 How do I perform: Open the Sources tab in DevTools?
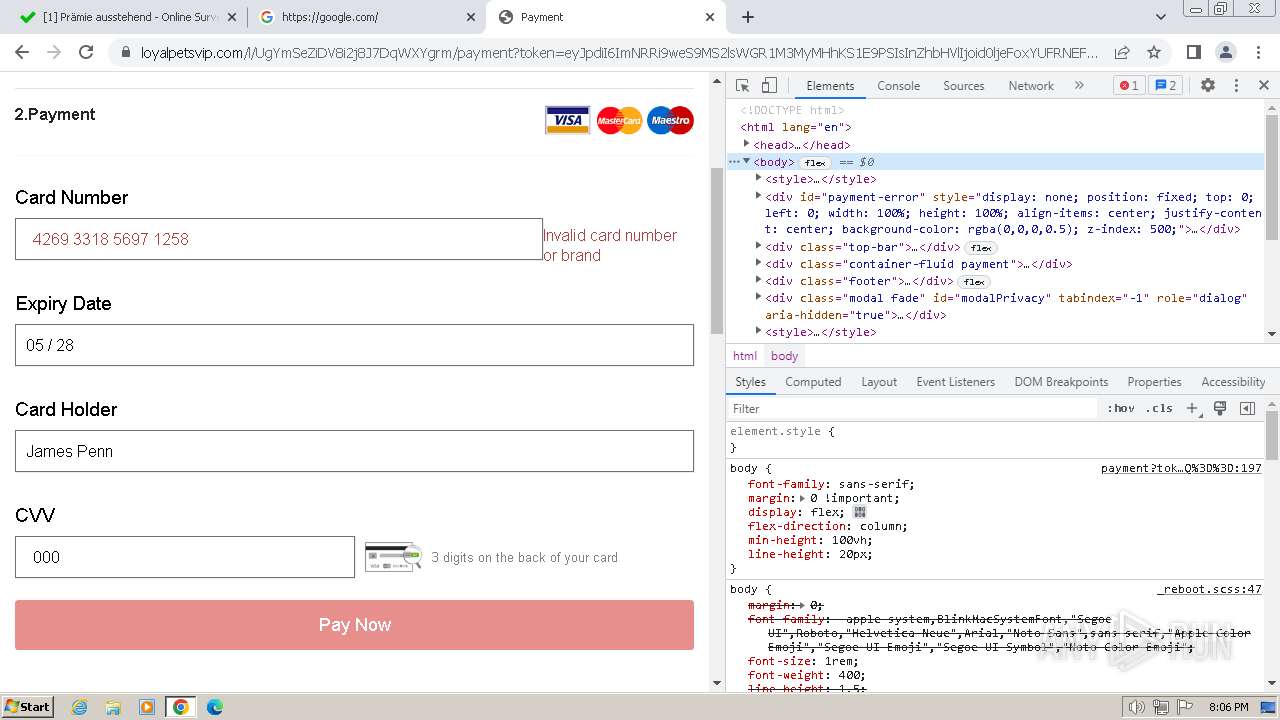pyautogui.click(x=963, y=86)
